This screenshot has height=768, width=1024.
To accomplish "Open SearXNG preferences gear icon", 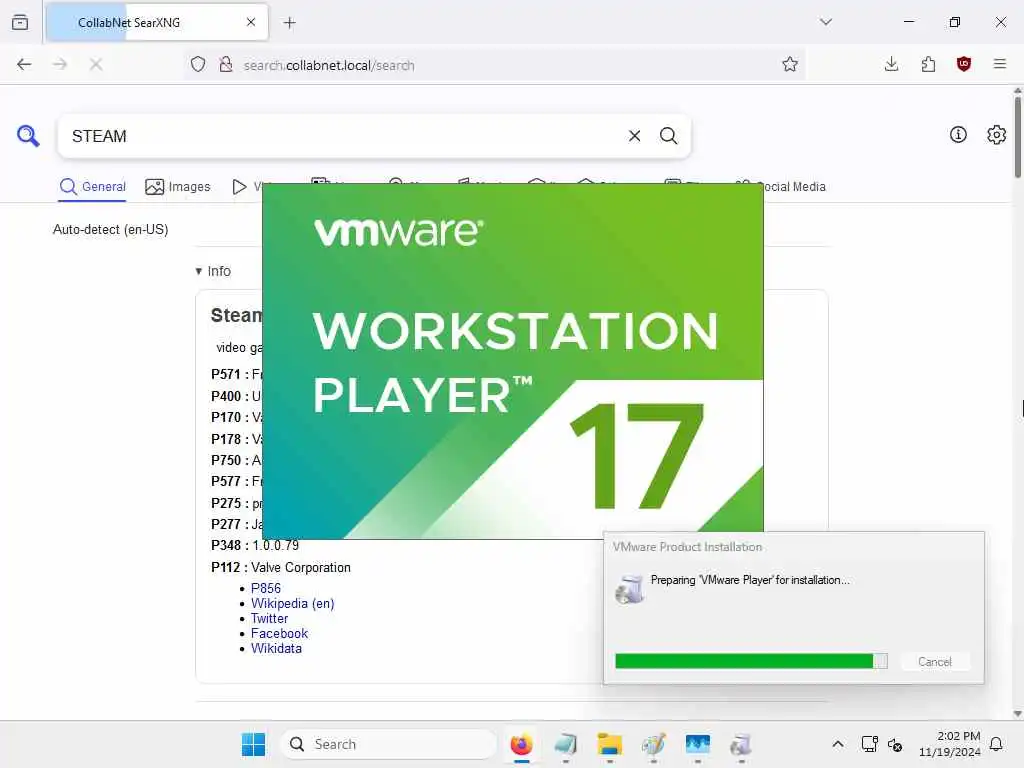I will point(997,135).
